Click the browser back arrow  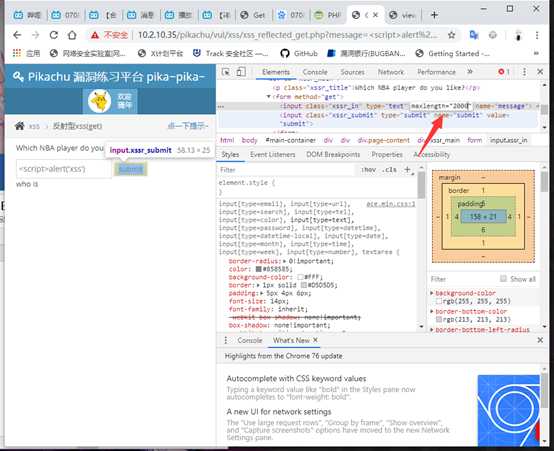click(17, 35)
